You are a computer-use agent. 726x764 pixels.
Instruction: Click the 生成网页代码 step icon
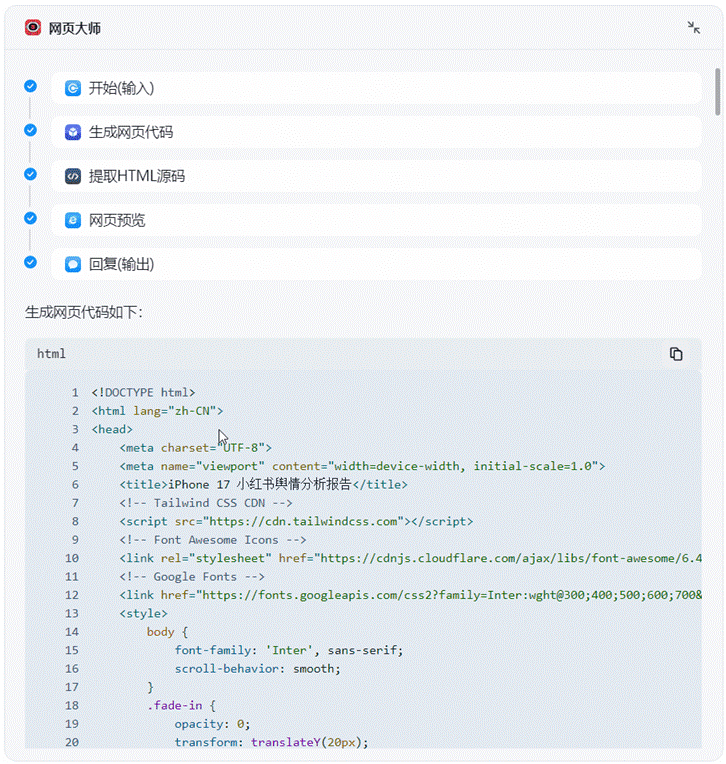[x=73, y=132]
